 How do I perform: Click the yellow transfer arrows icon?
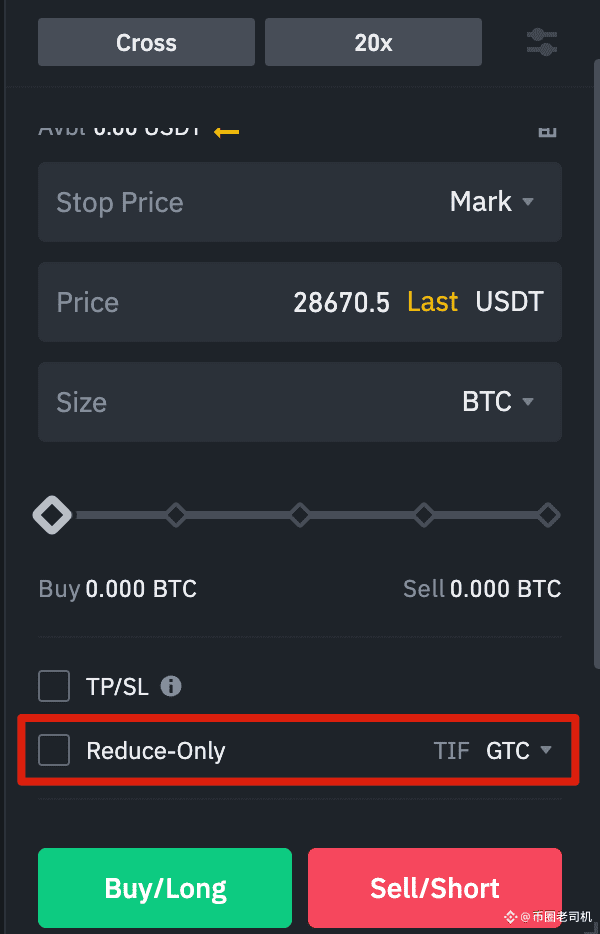[x=226, y=132]
